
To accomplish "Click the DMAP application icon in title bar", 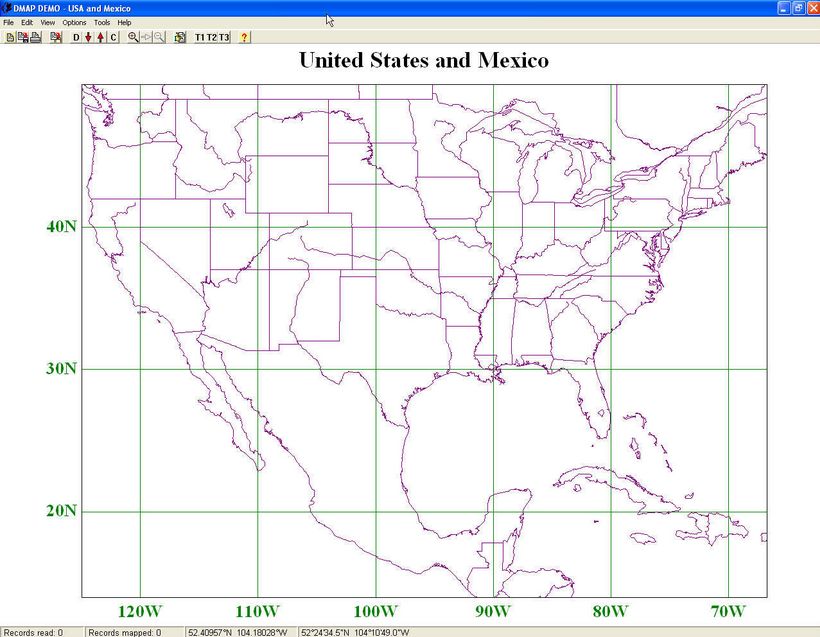I will (x=7, y=8).
